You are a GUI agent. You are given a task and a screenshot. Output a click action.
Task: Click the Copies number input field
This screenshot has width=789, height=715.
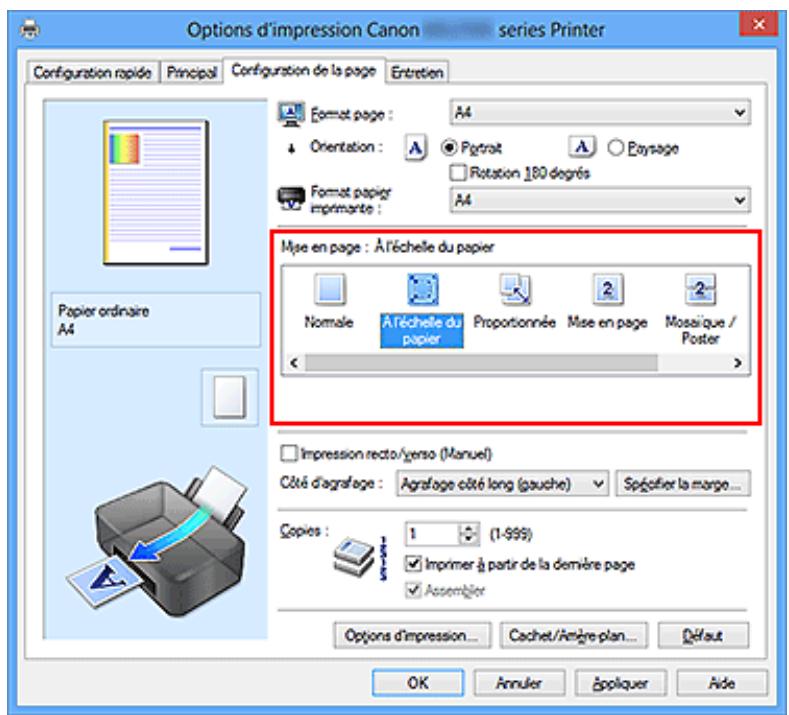(433, 534)
